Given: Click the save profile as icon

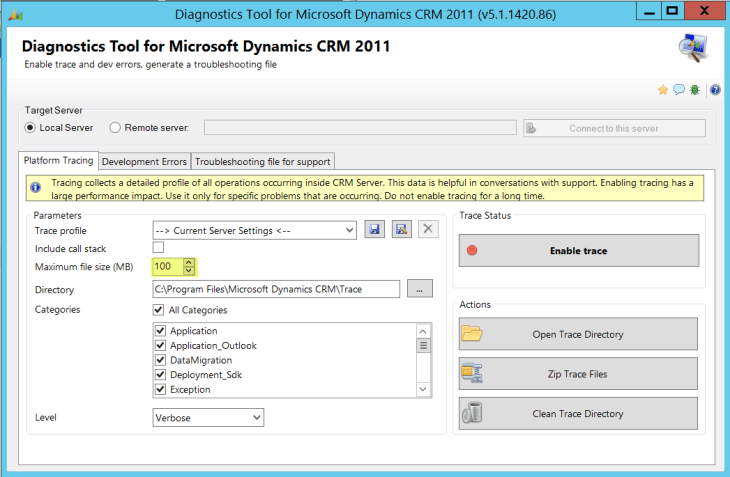Looking at the screenshot, I should [x=400, y=230].
